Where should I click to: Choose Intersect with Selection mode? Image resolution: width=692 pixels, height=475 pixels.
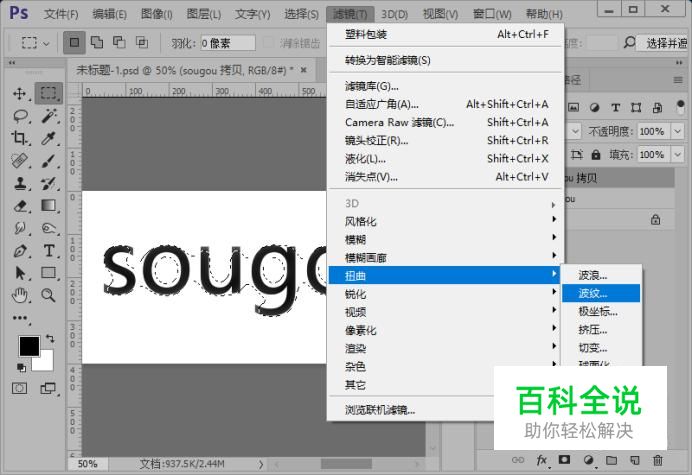coord(142,42)
